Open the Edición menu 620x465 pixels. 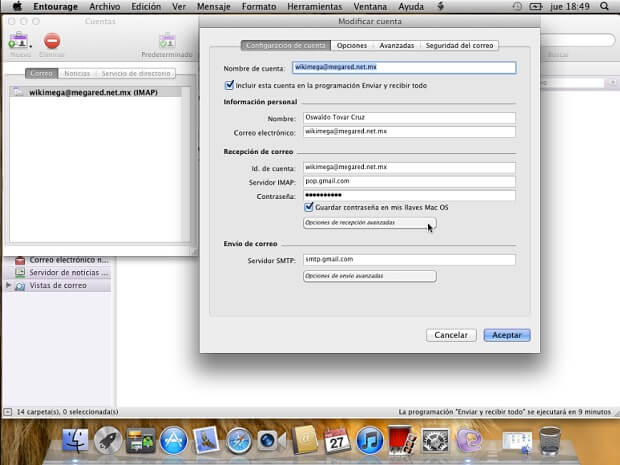click(146, 6)
